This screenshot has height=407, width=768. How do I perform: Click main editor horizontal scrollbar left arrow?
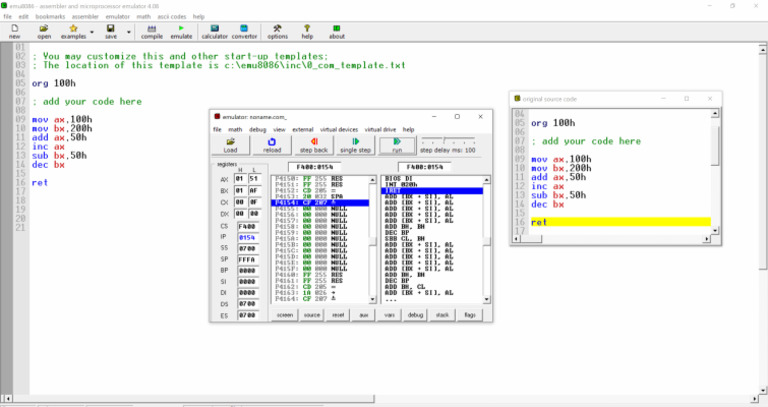pyautogui.click(x=6, y=398)
